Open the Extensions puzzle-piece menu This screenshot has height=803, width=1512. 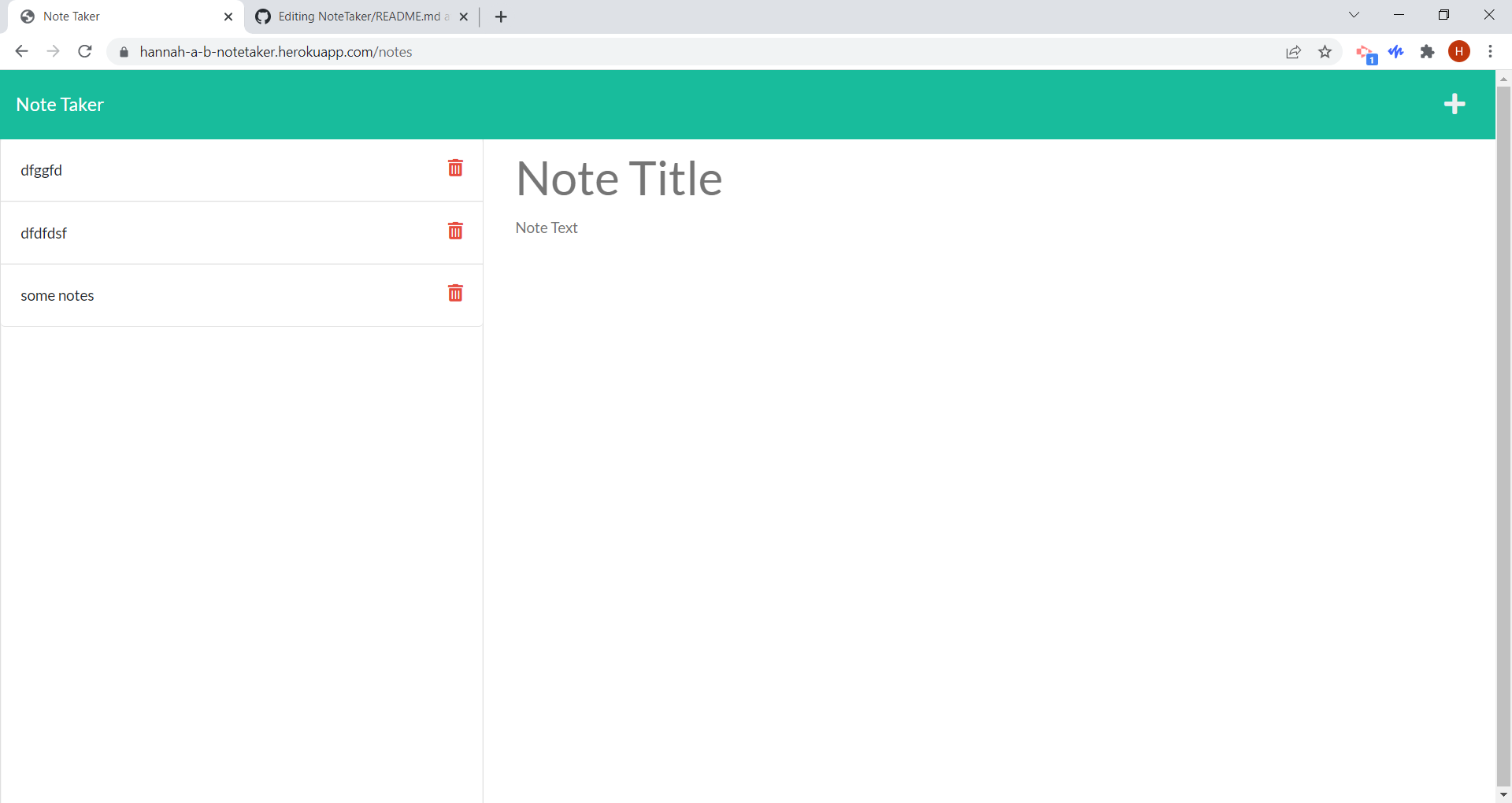click(x=1429, y=51)
